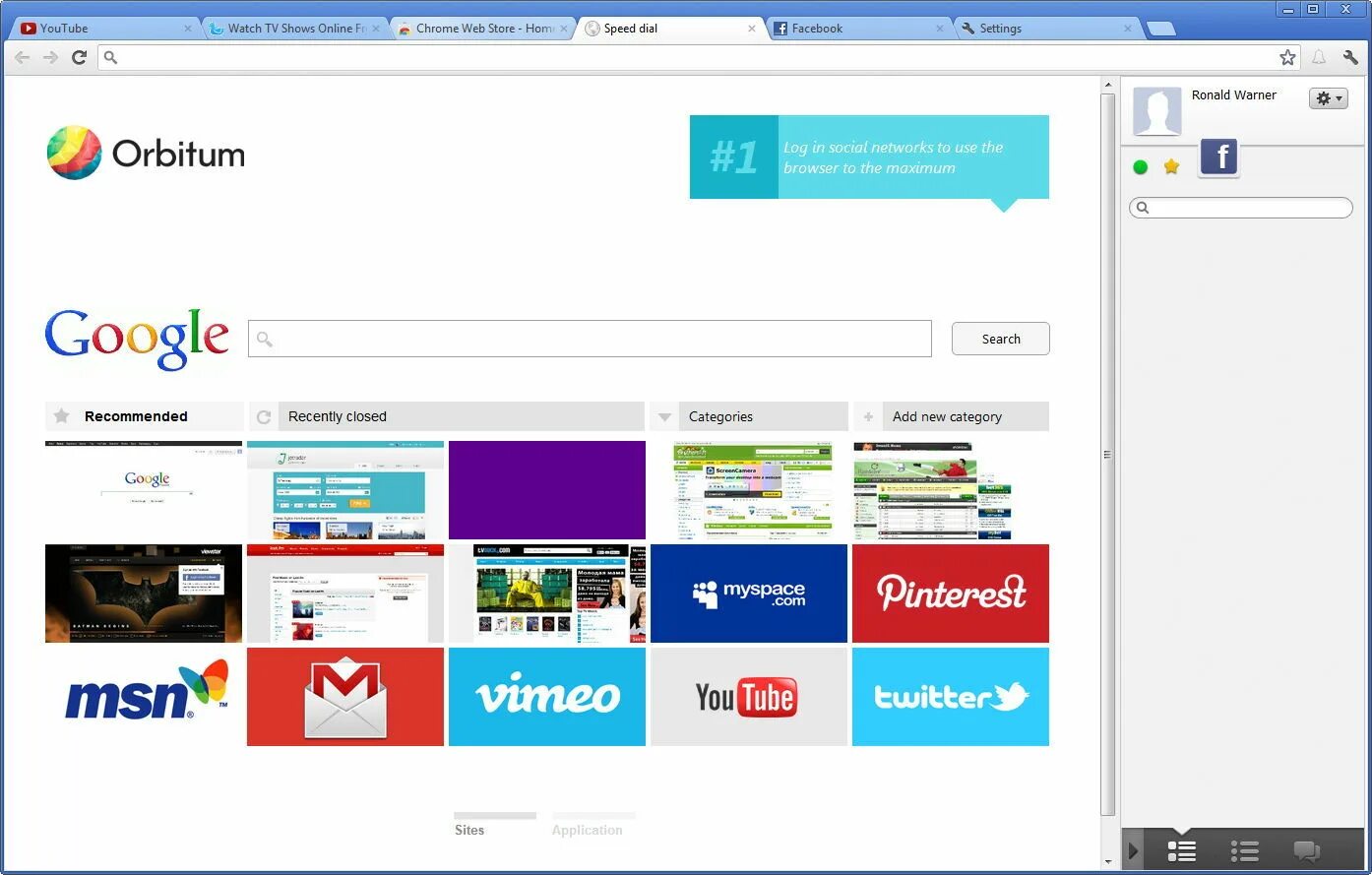
Task: Open the Facebook icon in sidebar
Action: tap(1218, 157)
